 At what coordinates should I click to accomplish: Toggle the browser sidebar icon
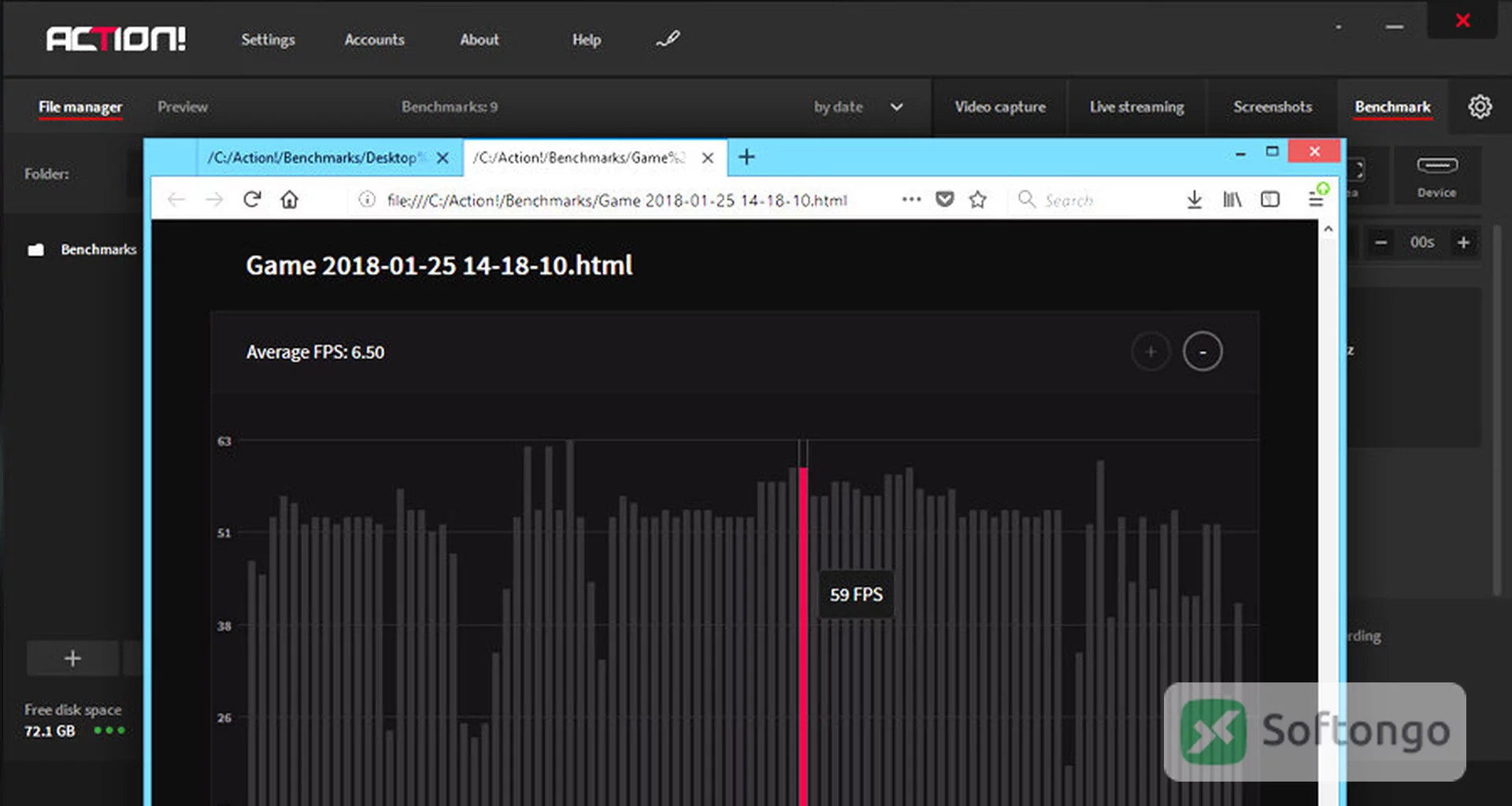(1270, 199)
